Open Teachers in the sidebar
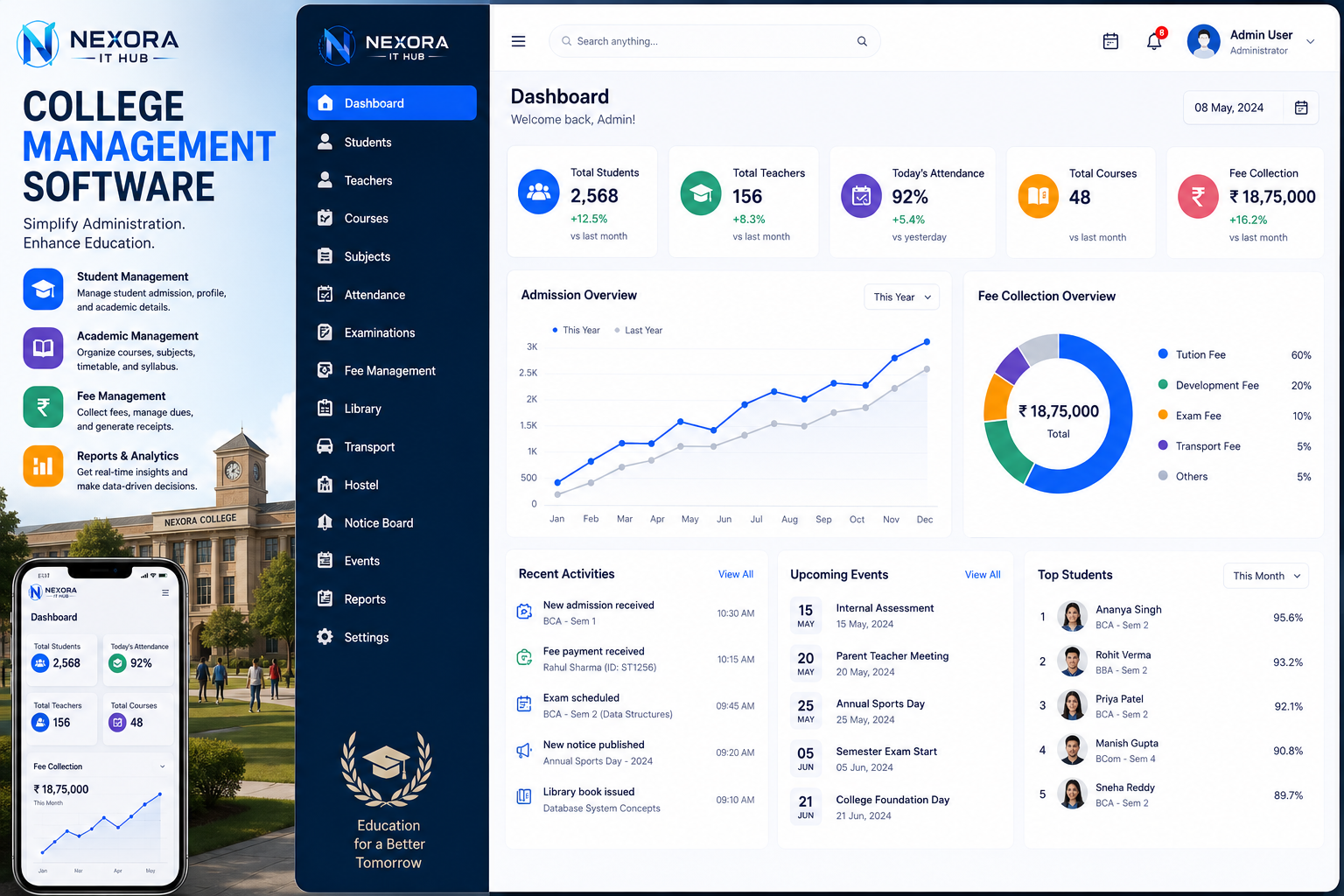 [x=392, y=181]
